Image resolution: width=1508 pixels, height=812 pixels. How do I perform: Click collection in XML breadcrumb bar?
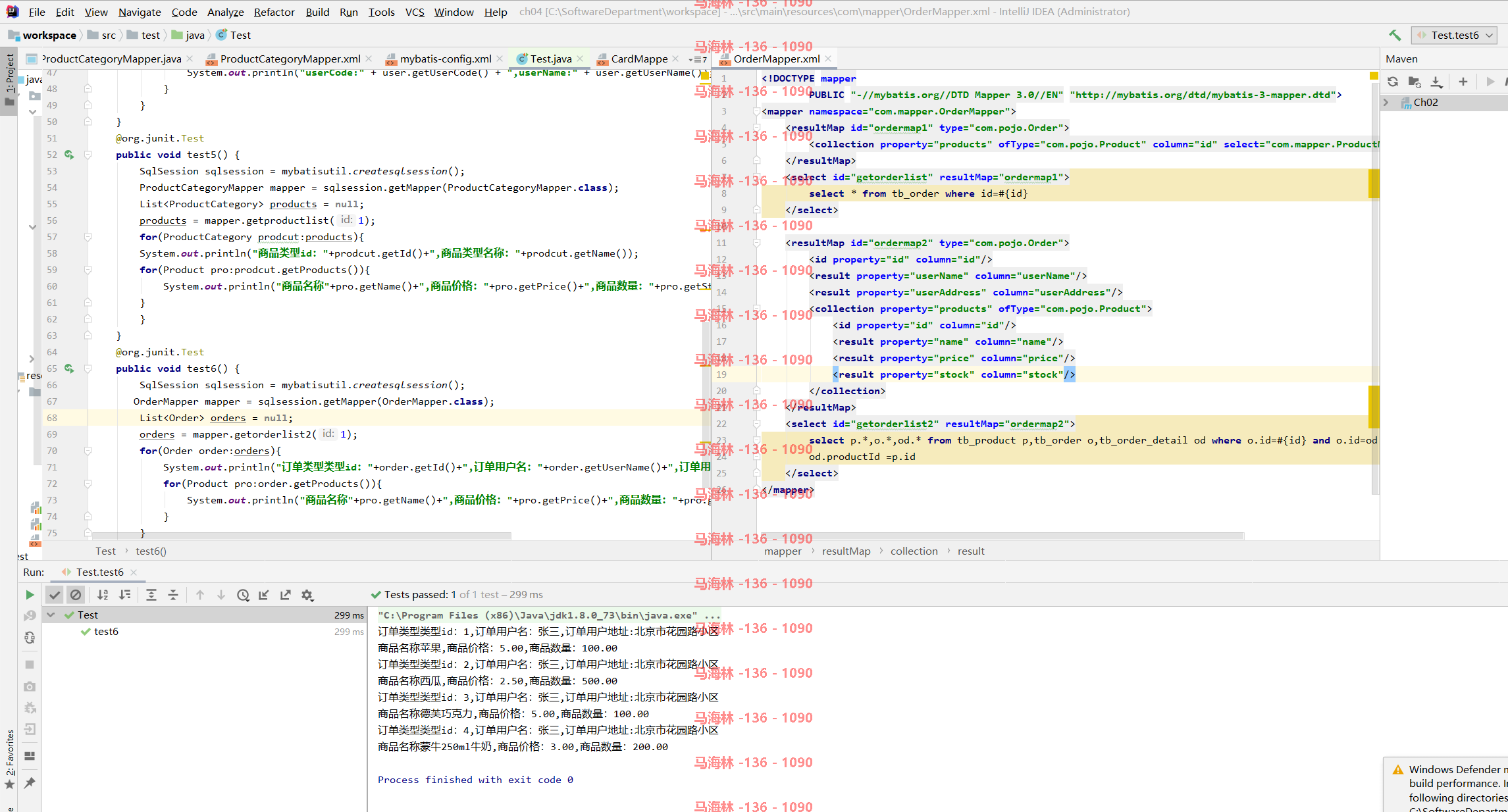pyautogui.click(x=914, y=551)
